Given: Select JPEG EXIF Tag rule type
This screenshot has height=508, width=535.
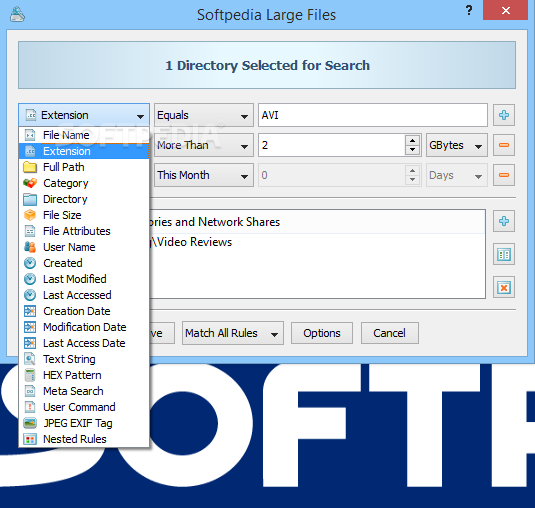Looking at the screenshot, I should (84, 423).
